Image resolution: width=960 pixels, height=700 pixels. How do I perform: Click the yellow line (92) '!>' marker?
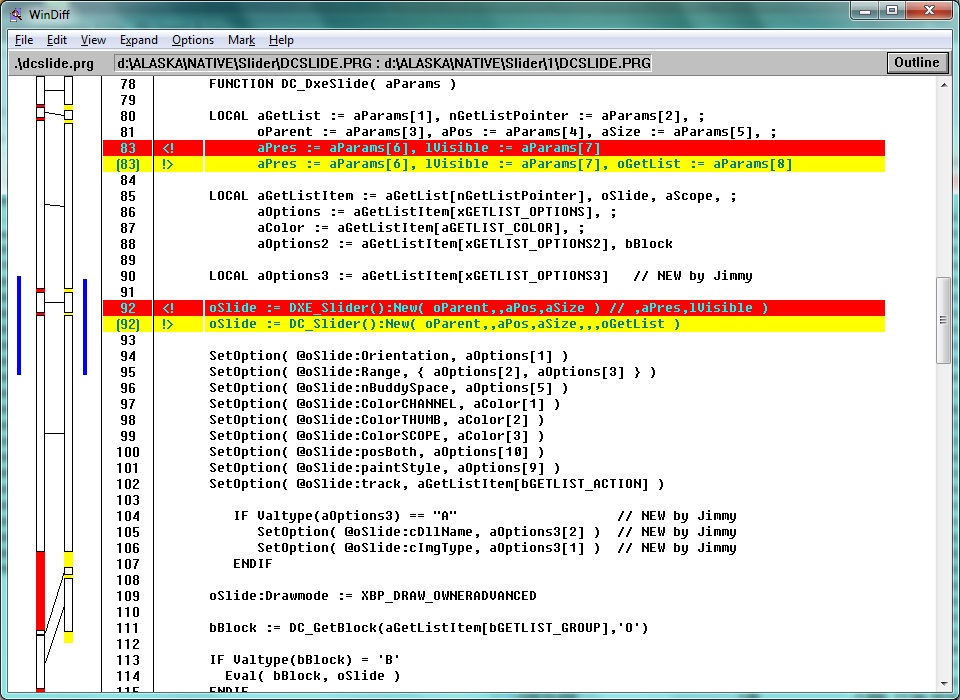coord(168,324)
